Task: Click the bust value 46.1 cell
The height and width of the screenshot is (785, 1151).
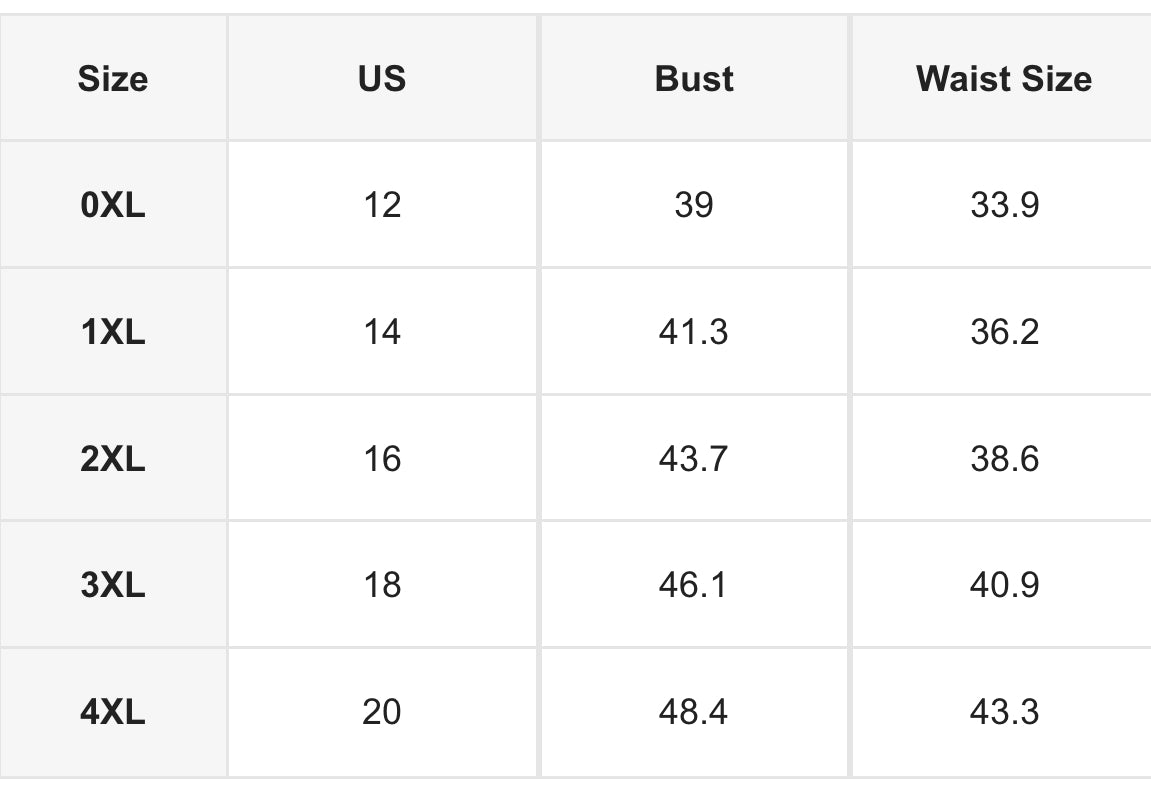Action: 694,585
